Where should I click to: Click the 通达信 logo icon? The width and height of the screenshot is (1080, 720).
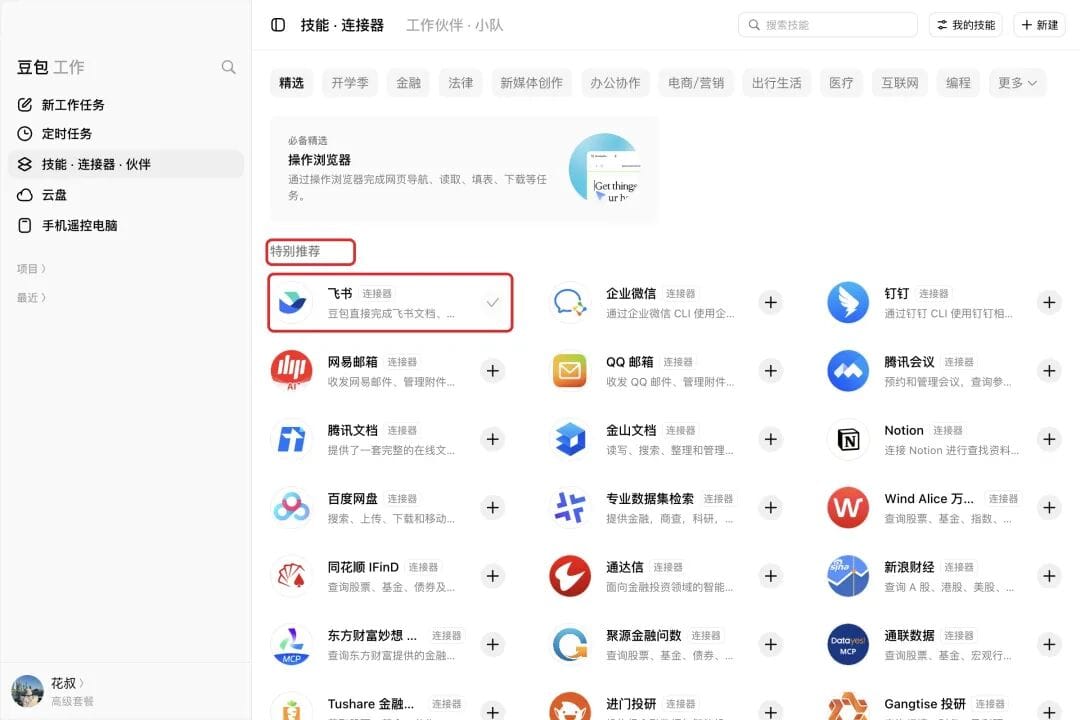570,575
